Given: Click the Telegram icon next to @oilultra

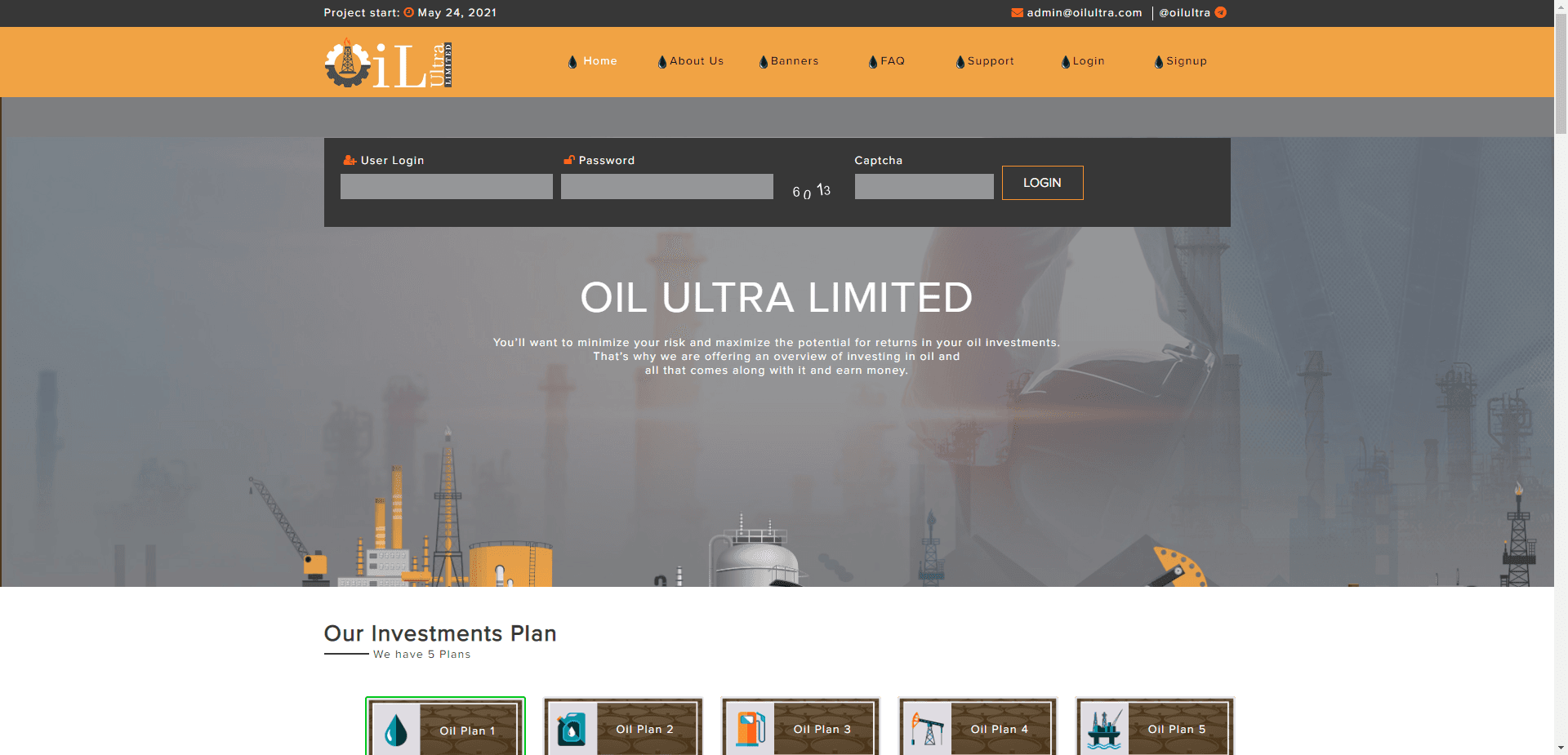Looking at the screenshot, I should (x=1220, y=12).
